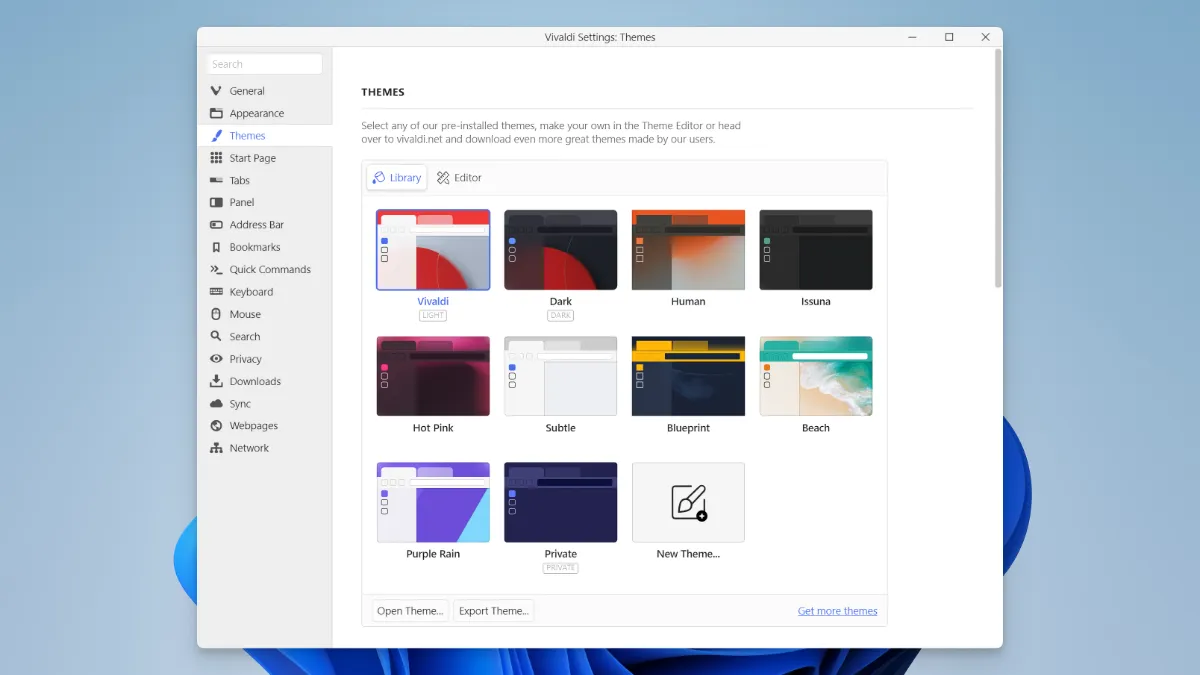This screenshot has height=675, width=1200.
Task: Choose the Dark theme thumbnail
Action: 560,250
